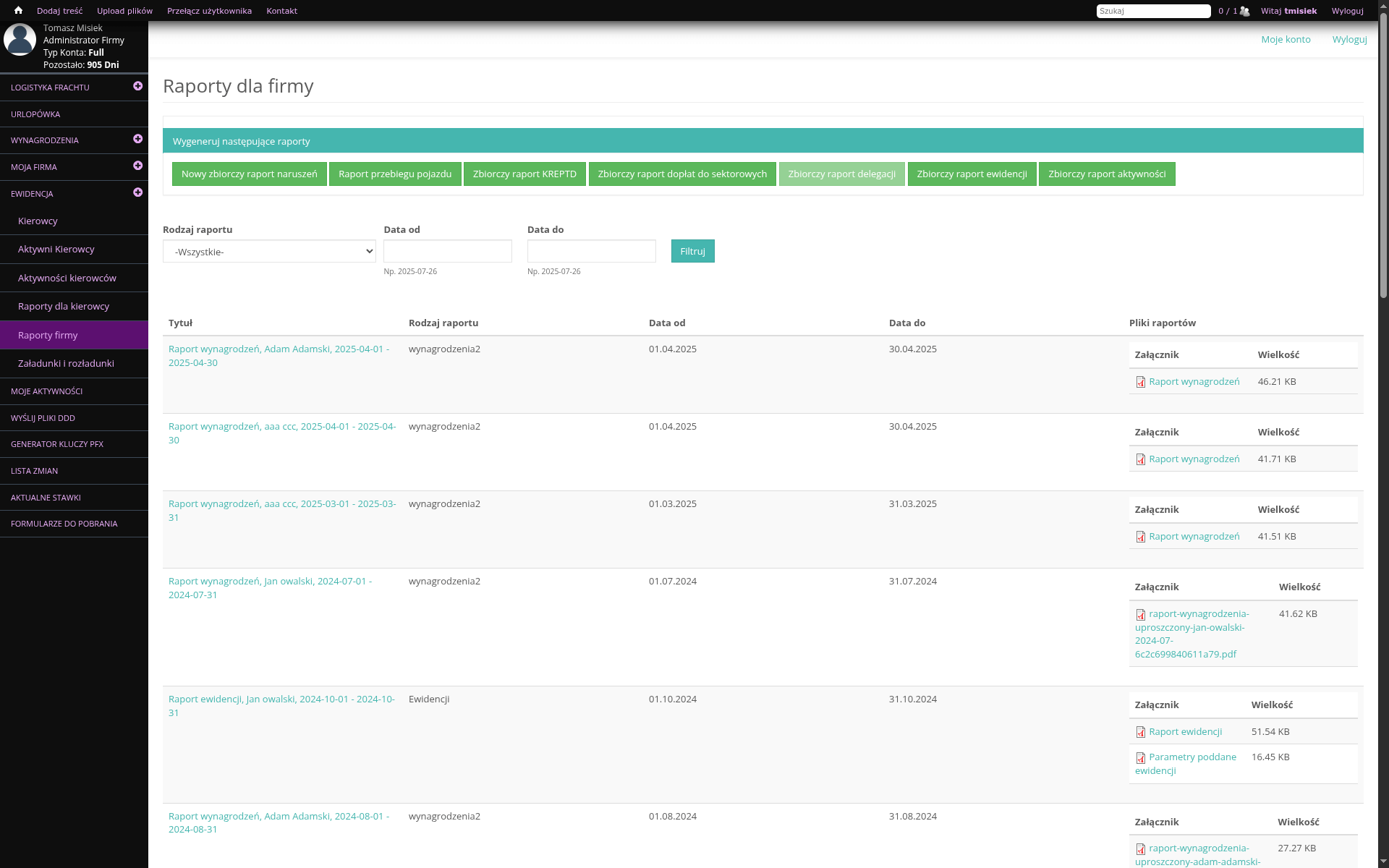Click PDF icon next to Raport ewidencji
The width and height of the screenshot is (1389, 868).
(1141, 732)
